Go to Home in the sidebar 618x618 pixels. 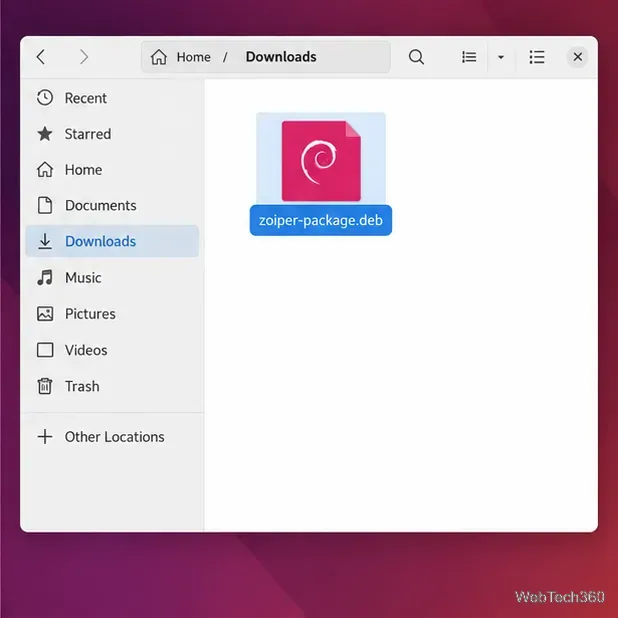(x=112, y=170)
